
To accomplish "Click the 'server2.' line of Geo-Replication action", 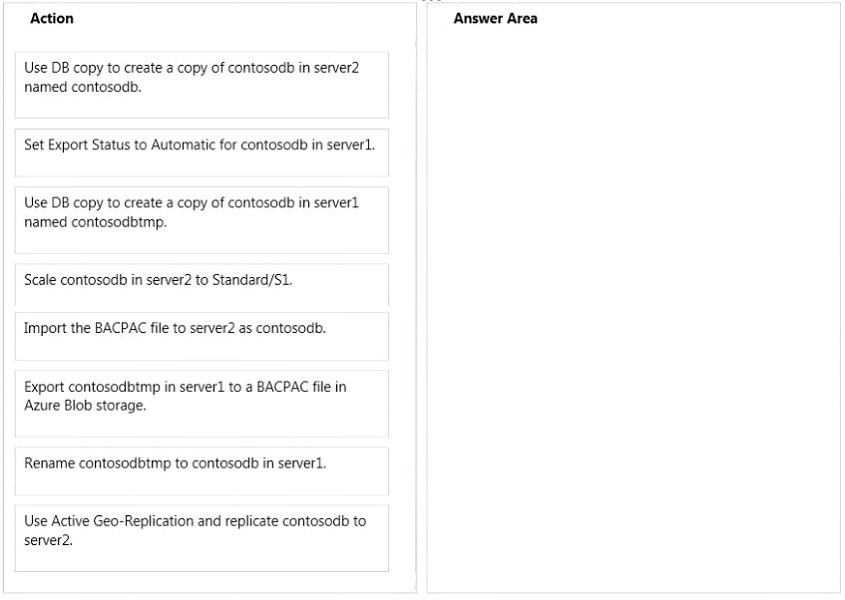I will click(x=48, y=540).
